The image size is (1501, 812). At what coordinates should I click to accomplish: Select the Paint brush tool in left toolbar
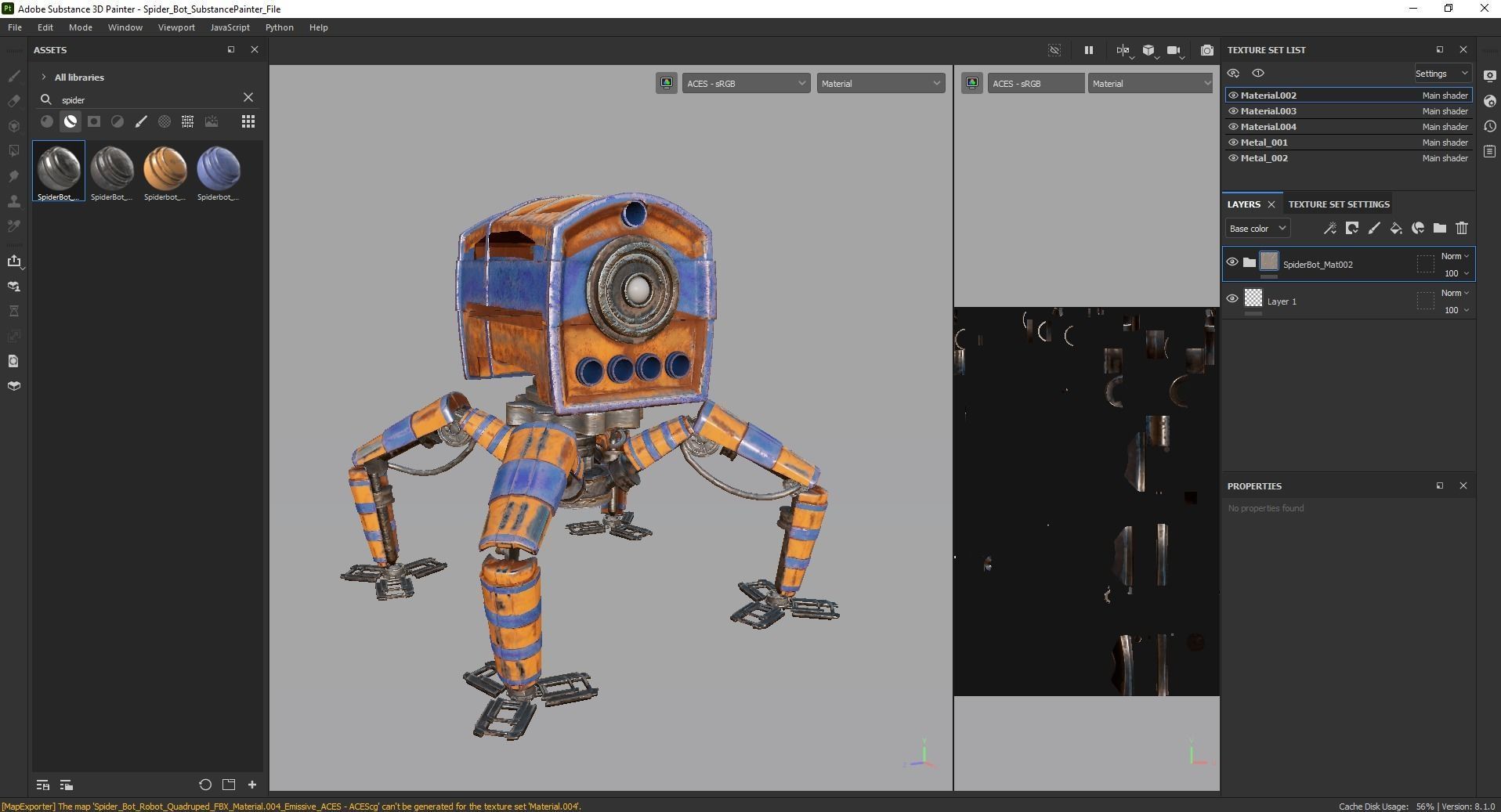[13, 76]
